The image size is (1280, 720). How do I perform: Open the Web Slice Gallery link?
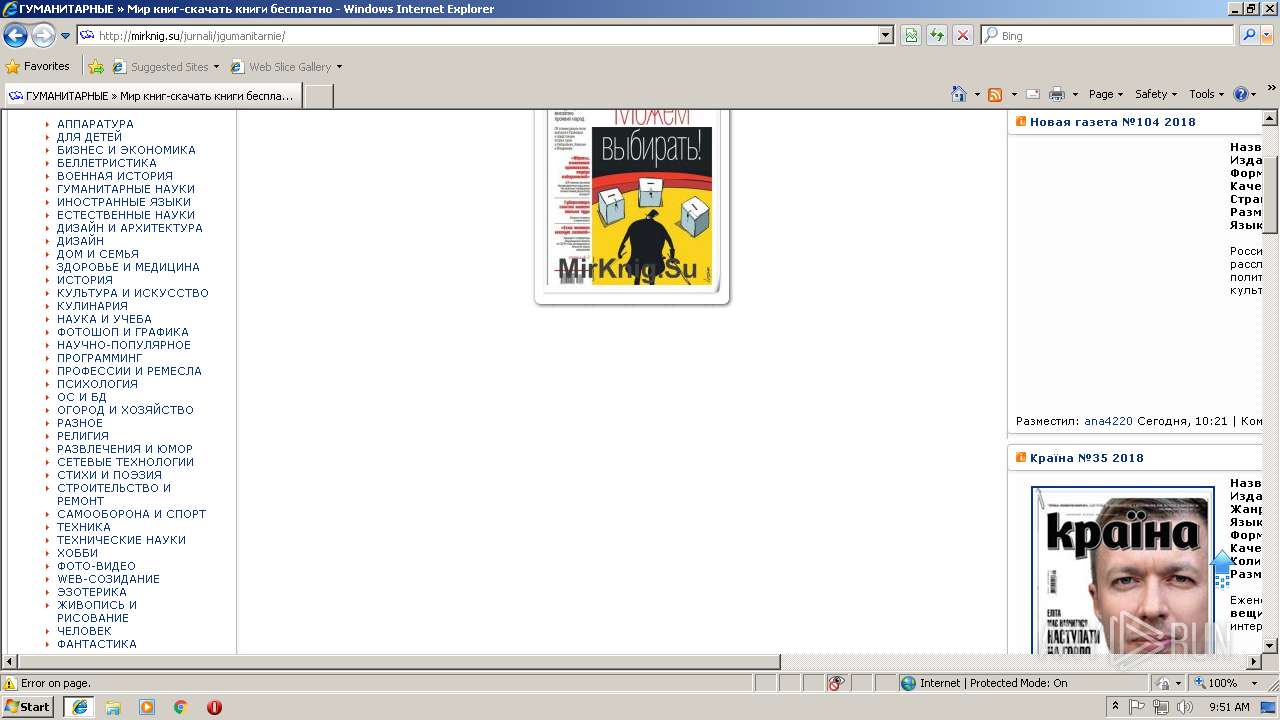coord(286,67)
